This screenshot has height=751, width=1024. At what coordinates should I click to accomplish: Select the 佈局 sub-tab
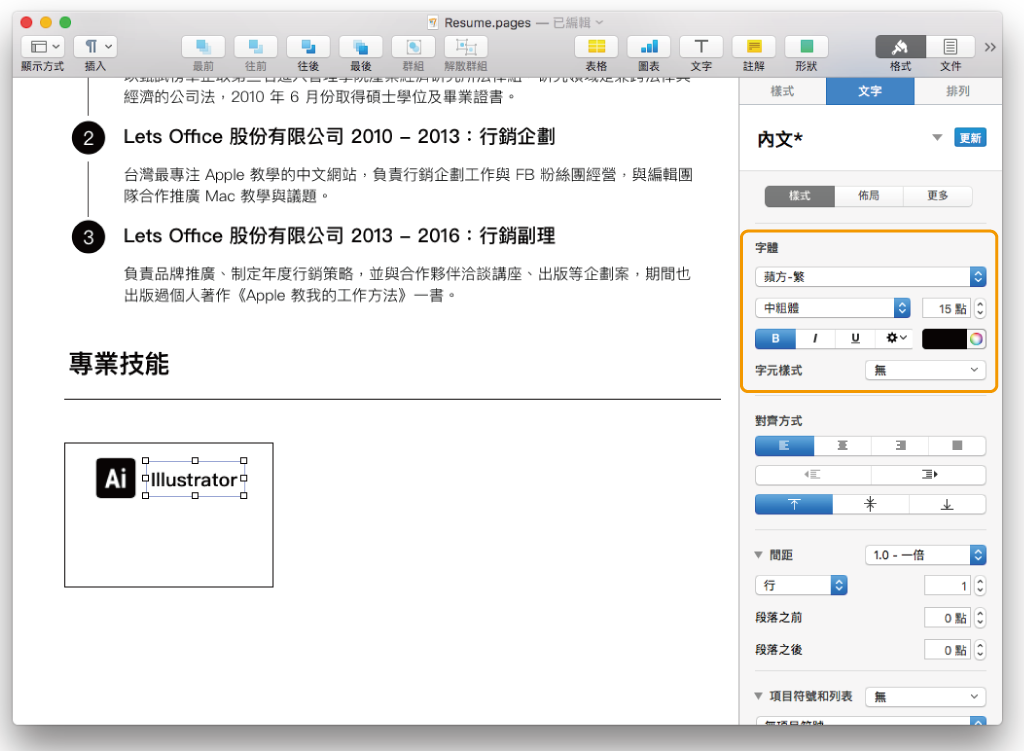point(869,196)
